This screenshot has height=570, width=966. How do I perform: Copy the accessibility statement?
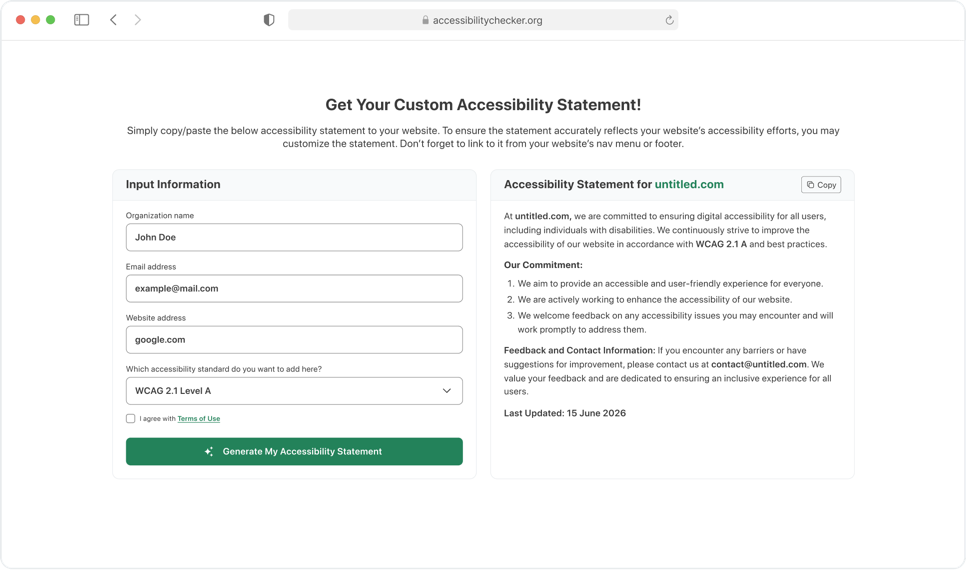pos(821,185)
